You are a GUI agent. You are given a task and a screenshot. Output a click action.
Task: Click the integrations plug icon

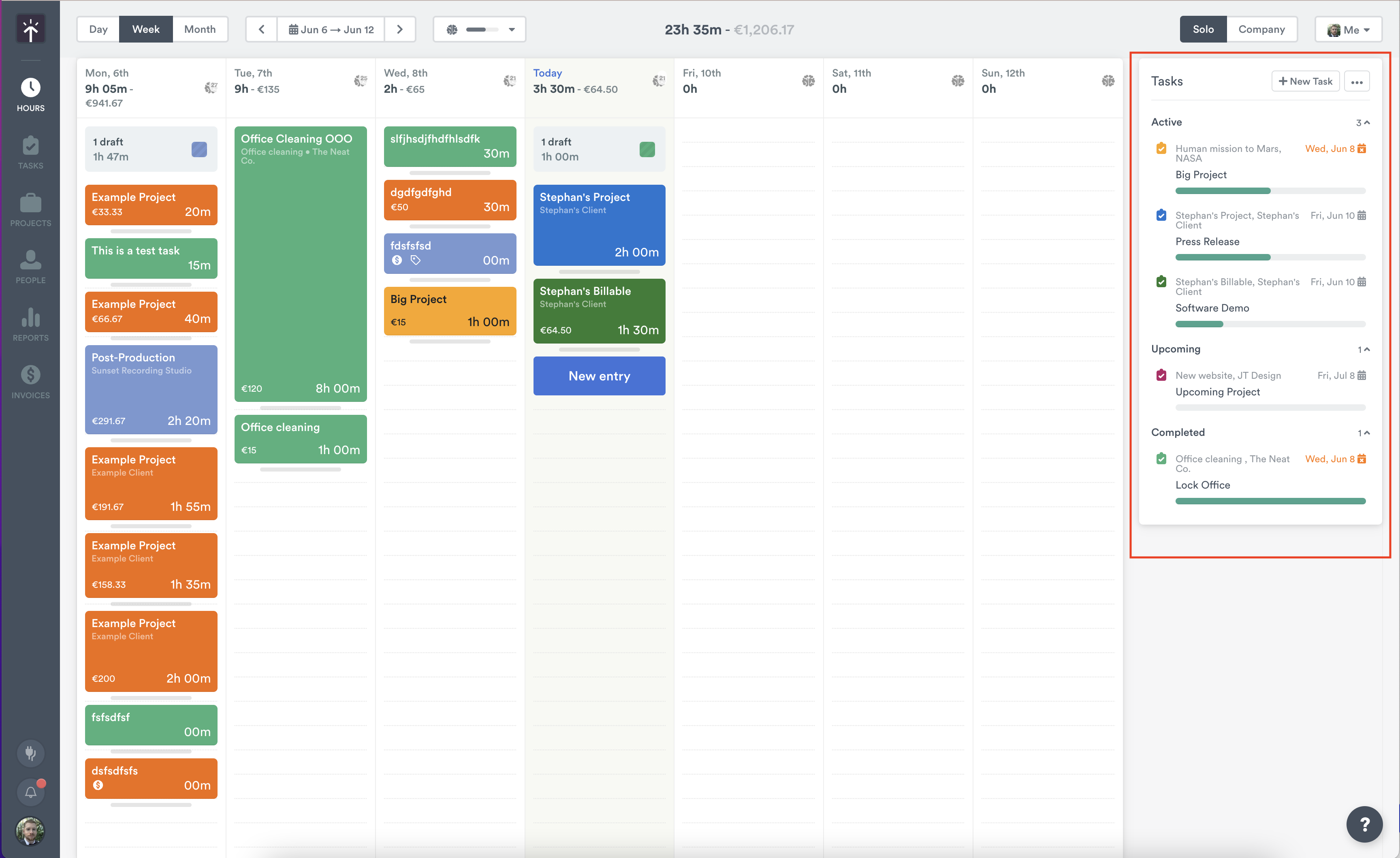point(30,753)
